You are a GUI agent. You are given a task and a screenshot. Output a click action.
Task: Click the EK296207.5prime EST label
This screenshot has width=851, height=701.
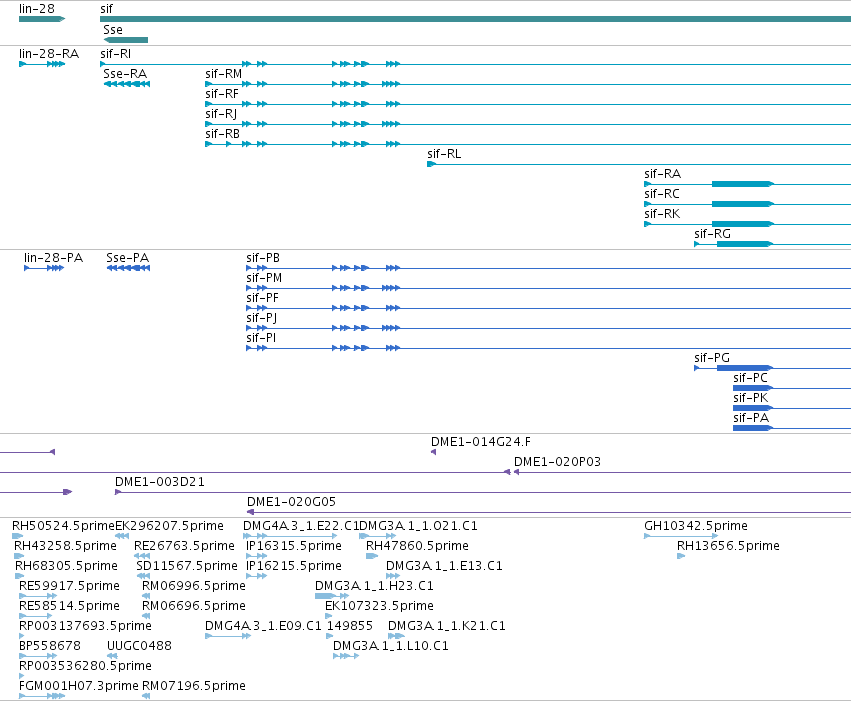pyautogui.click(x=169, y=526)
